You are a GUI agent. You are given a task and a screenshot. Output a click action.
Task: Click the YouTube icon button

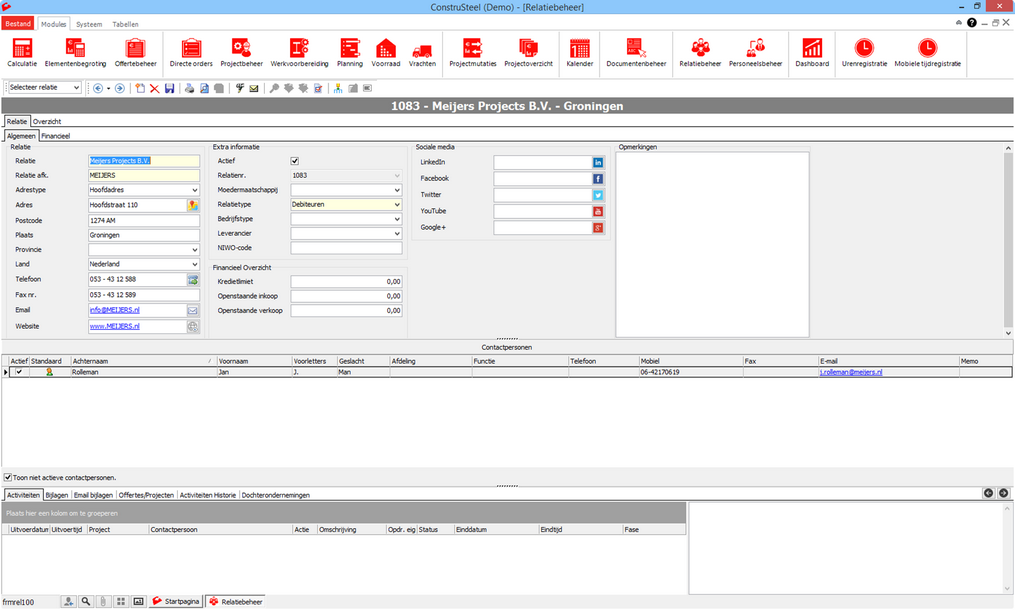(x=598, y=211)
